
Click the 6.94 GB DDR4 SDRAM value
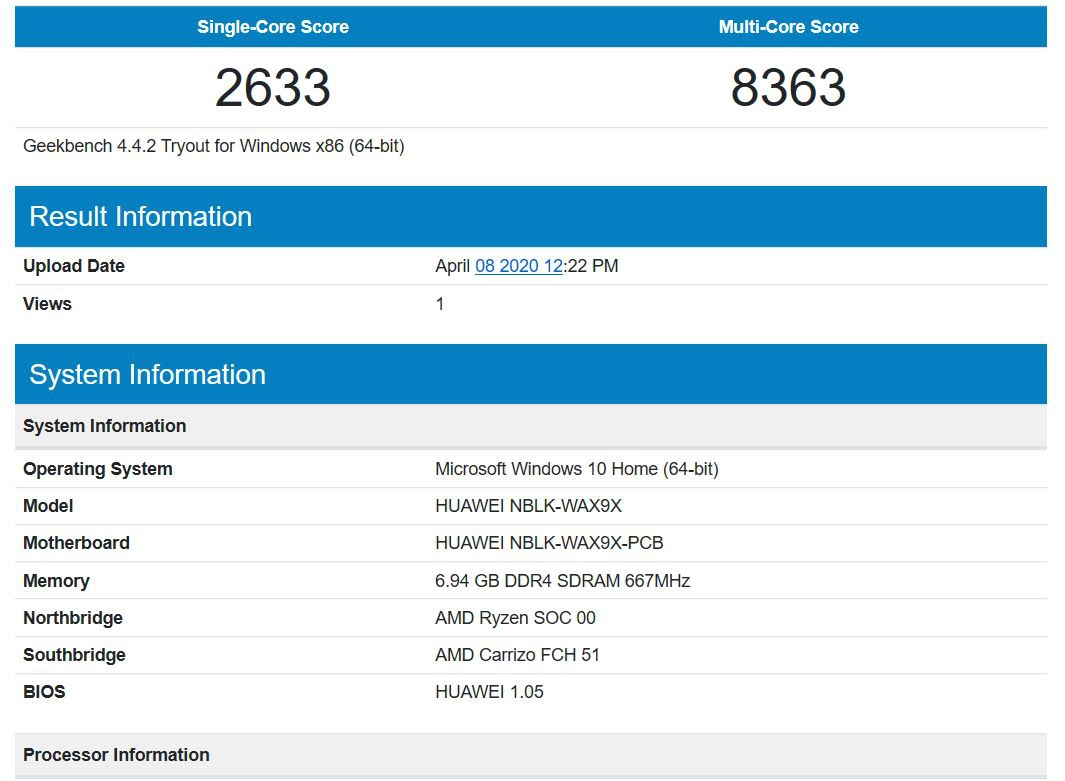[x=562, y=581]
